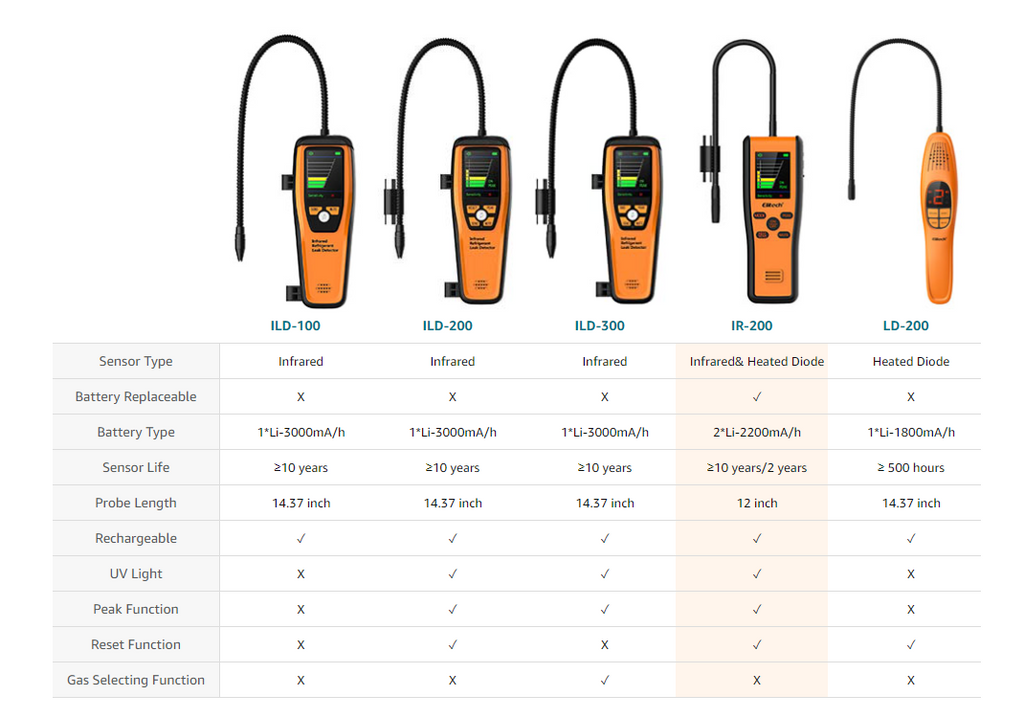Screen dimensions: 1024x718
Task: Click the IR-200 Reset Function checkmark
Action: tap(757, 644)
